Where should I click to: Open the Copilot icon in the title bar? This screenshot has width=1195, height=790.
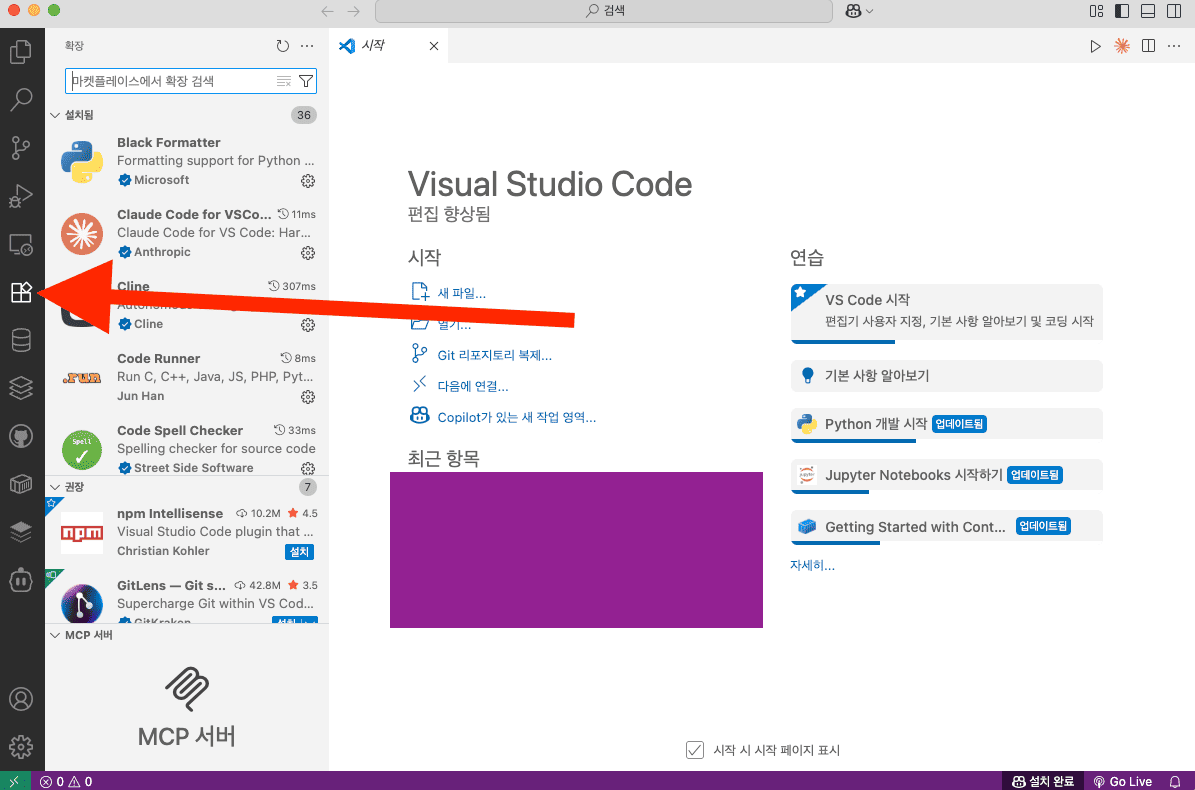[854, 11]
